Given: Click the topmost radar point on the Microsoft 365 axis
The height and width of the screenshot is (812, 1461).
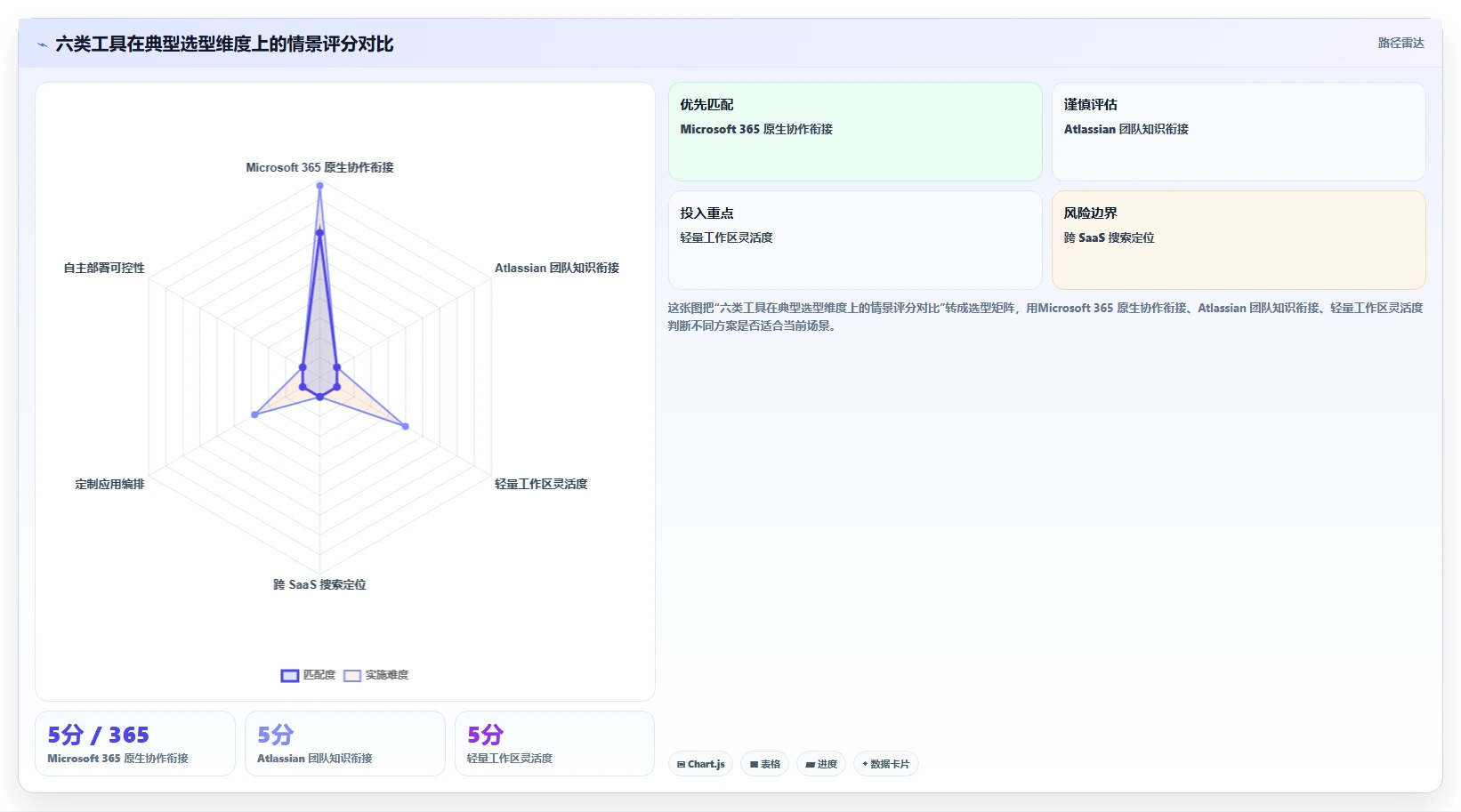Looking at the screenshot, I should pos(319,186).
